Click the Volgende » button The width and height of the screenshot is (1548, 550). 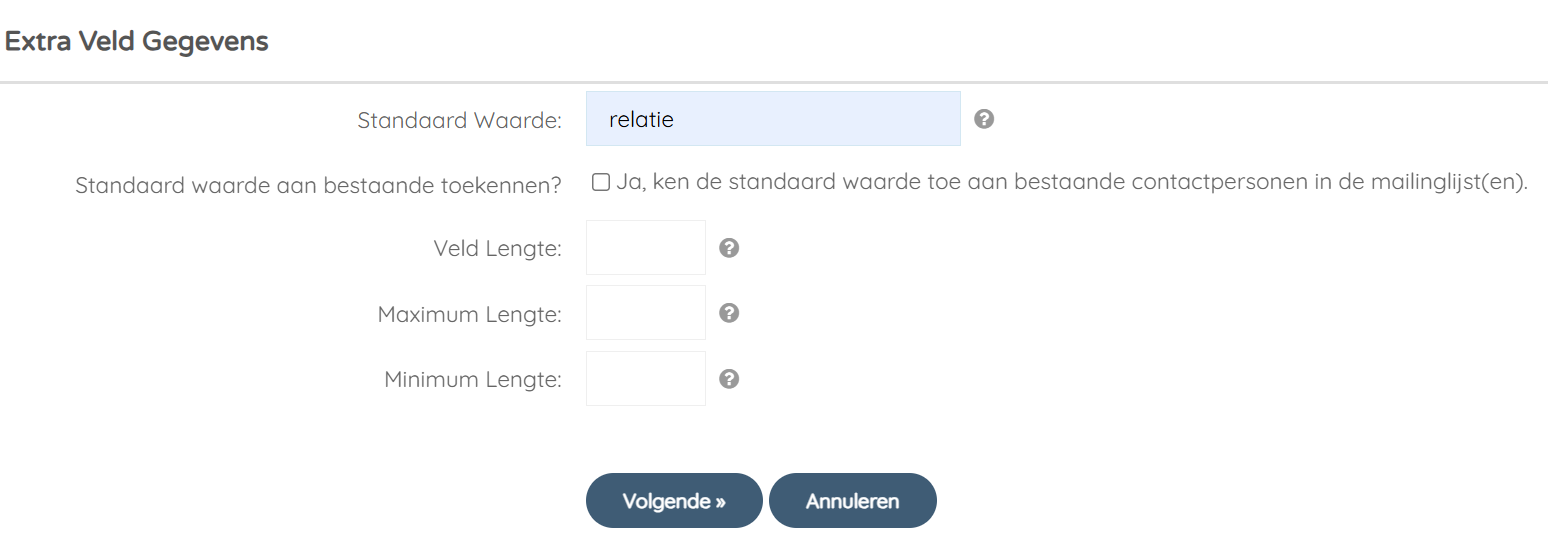[674, 500]
